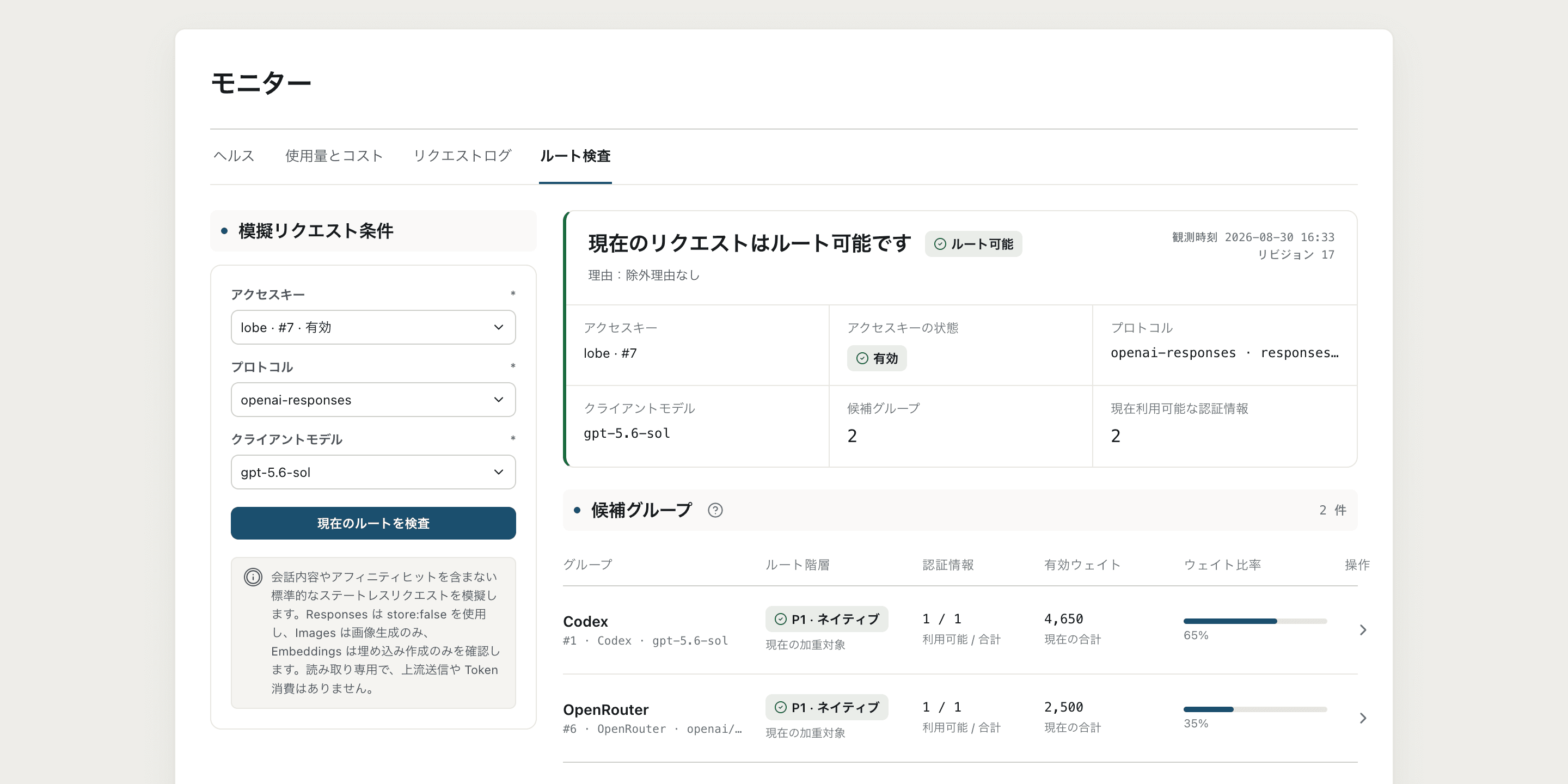1568x784 pixels.
Task: Click the 有効ウェイト column header
Action: tap(1082, 565)
